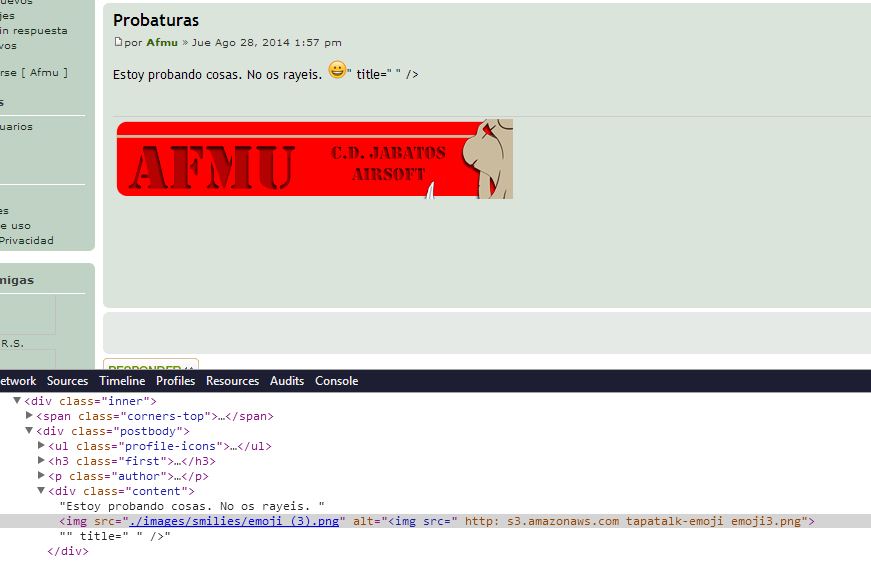Screen dimensions: 871x561
Task: Click the ./images/smilies/emoji (3).png source link
Action: point(234,521)
